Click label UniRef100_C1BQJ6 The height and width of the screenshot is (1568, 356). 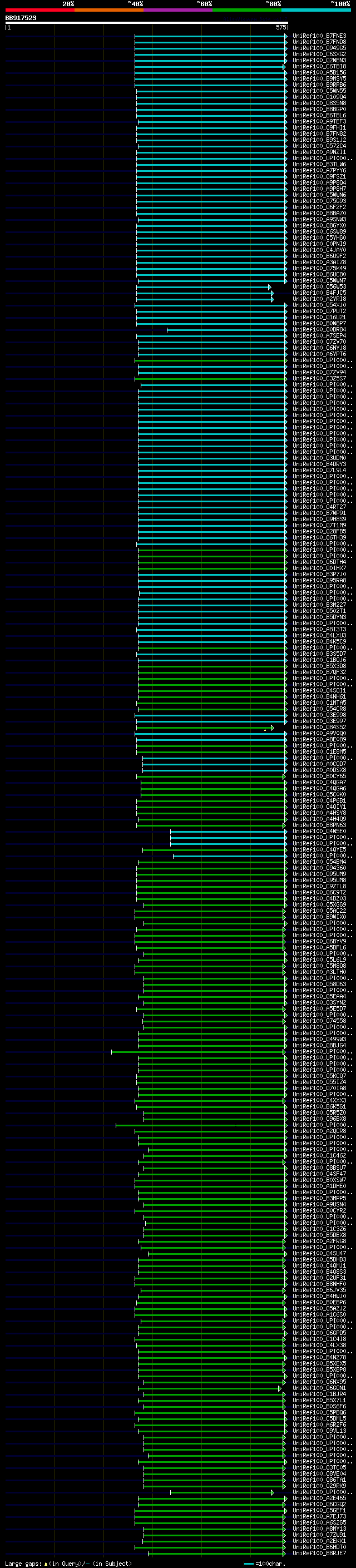(x=319, y=660)
